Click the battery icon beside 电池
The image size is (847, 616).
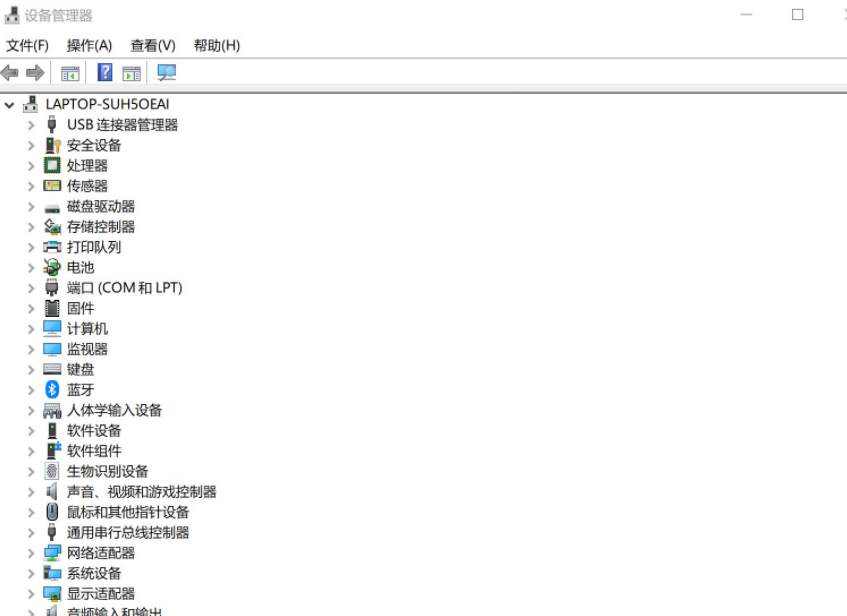coord(52,267)
